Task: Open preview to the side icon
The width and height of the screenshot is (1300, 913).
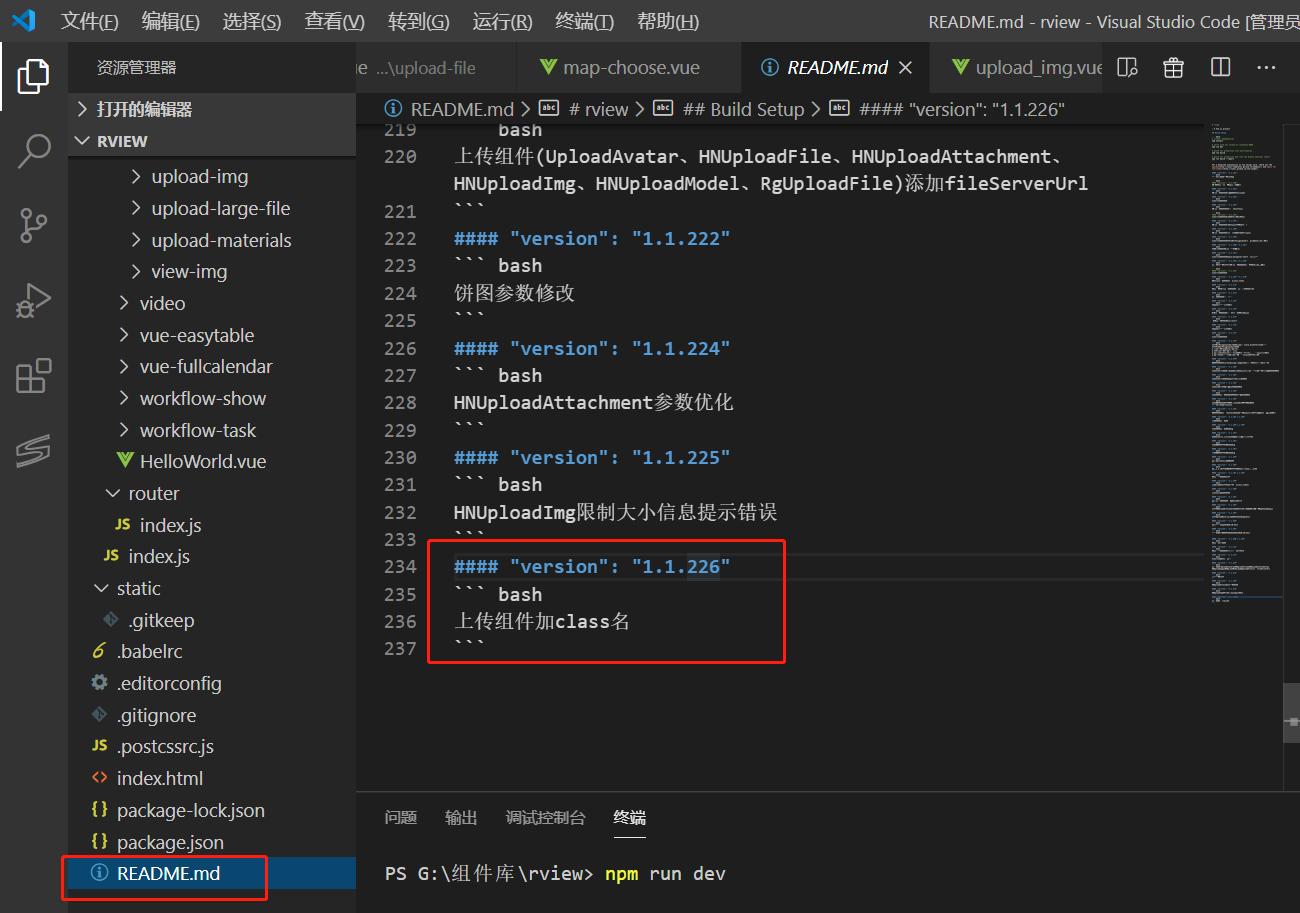Action: [1127, 67]
